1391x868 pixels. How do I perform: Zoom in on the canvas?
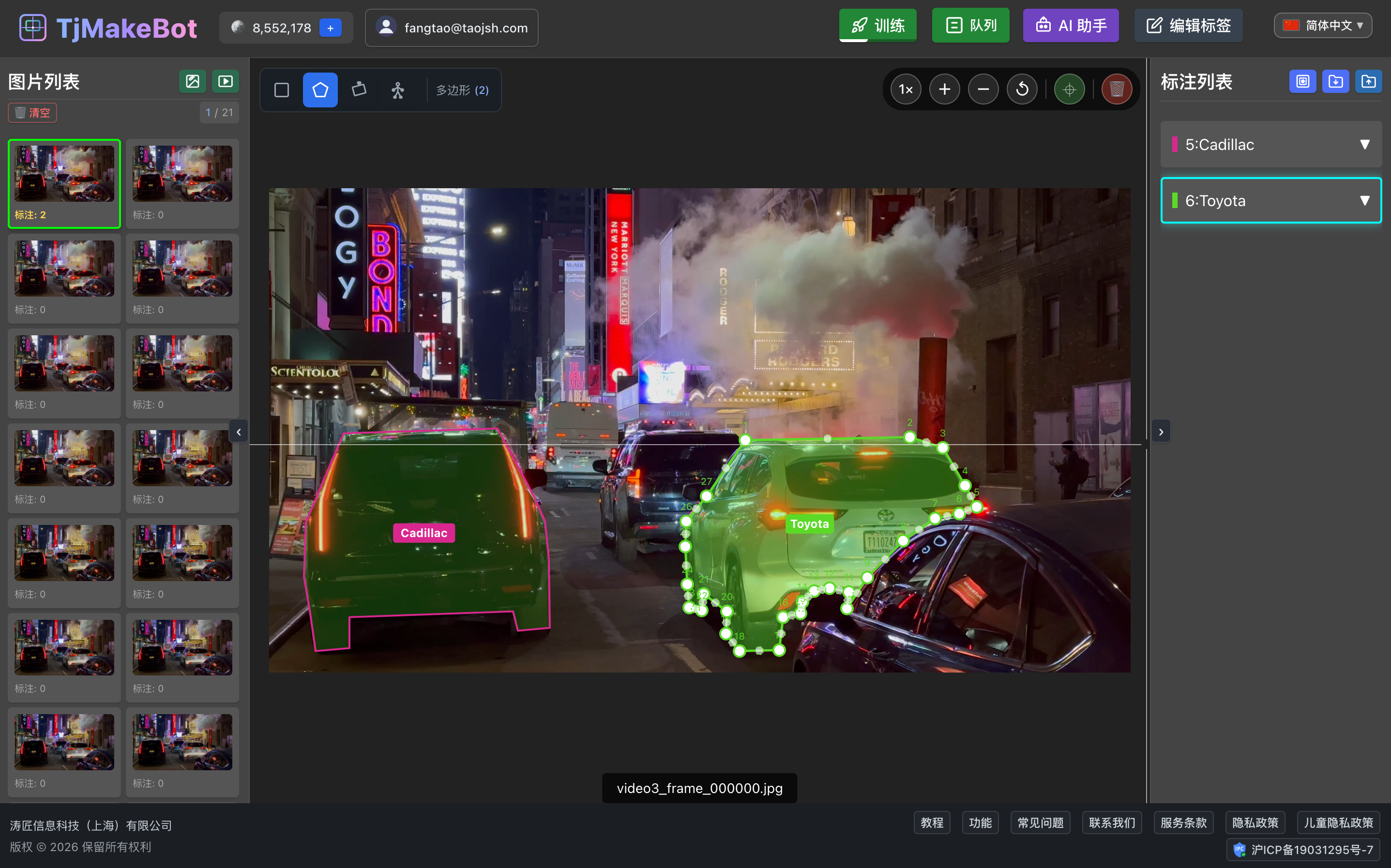pyautogui.click(x=944, y=90)
